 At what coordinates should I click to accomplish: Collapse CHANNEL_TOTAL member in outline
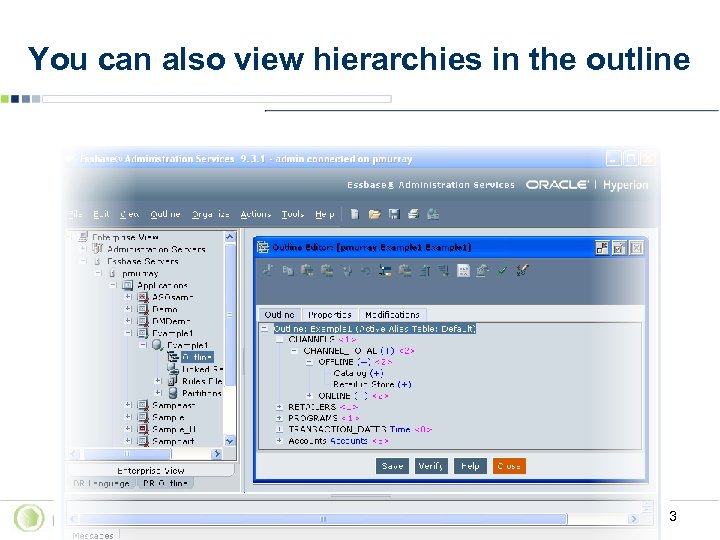coord(294,351)
